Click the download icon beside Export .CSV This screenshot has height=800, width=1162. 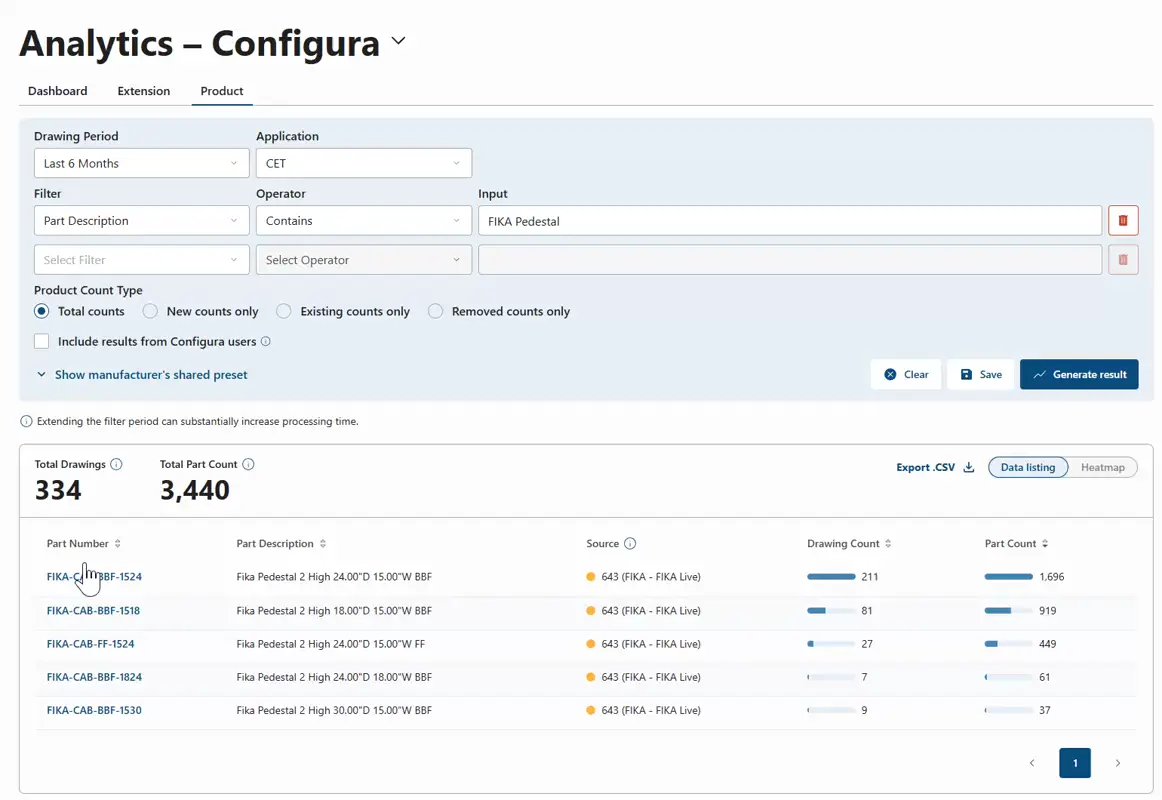(969, 467)
